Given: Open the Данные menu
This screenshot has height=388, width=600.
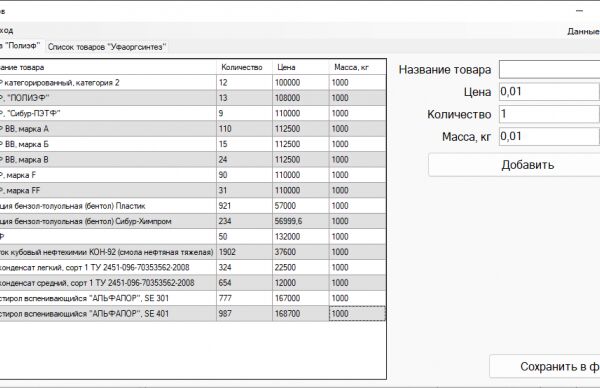Looking at the screenshot, I should pos(583,32).
